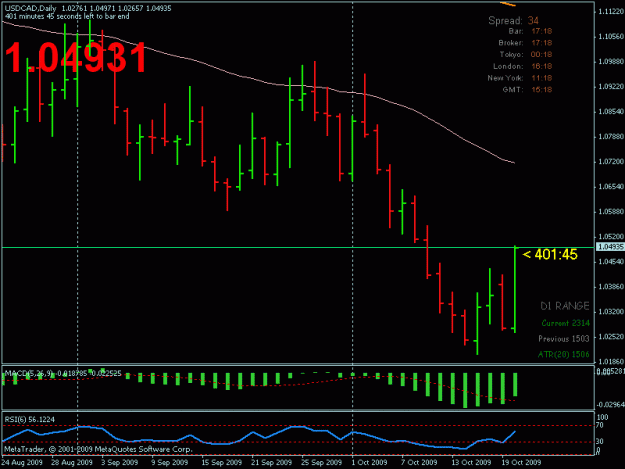Click the 1.05200 price axis label

coord(611,237)
